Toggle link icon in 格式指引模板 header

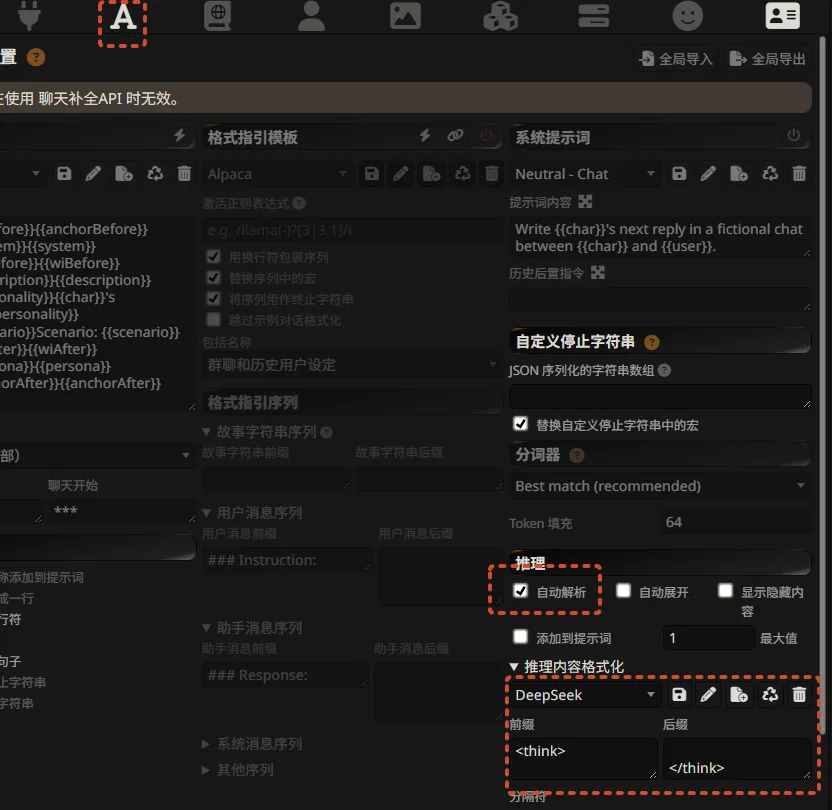pos(455,135)
